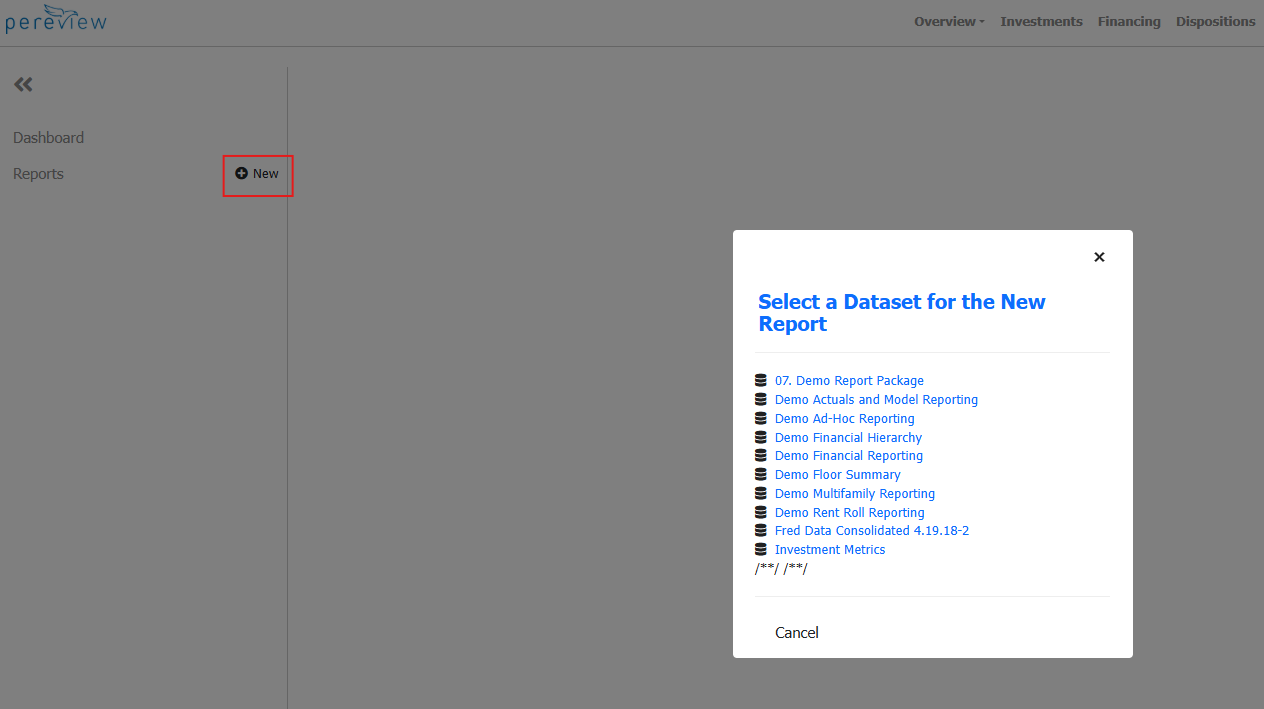Choose Demo Financial Hierarchy dataset

click(848, 438)
